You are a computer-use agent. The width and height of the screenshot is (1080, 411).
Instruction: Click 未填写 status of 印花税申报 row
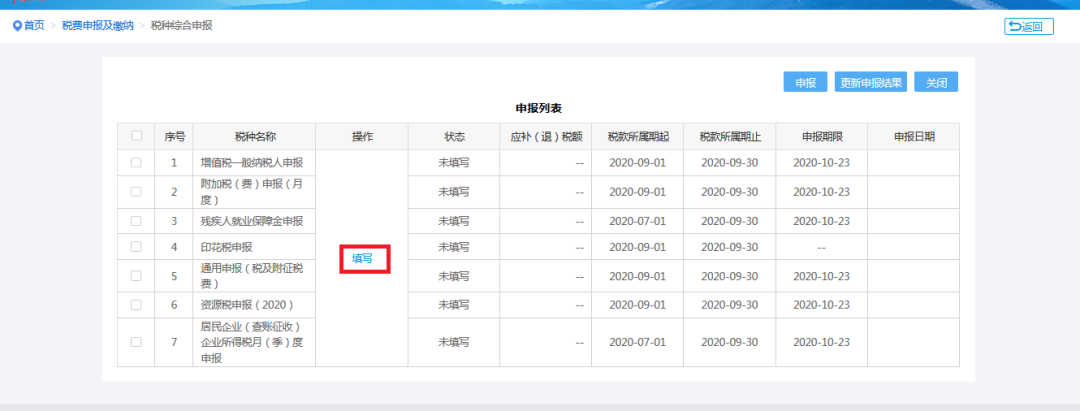454,246
